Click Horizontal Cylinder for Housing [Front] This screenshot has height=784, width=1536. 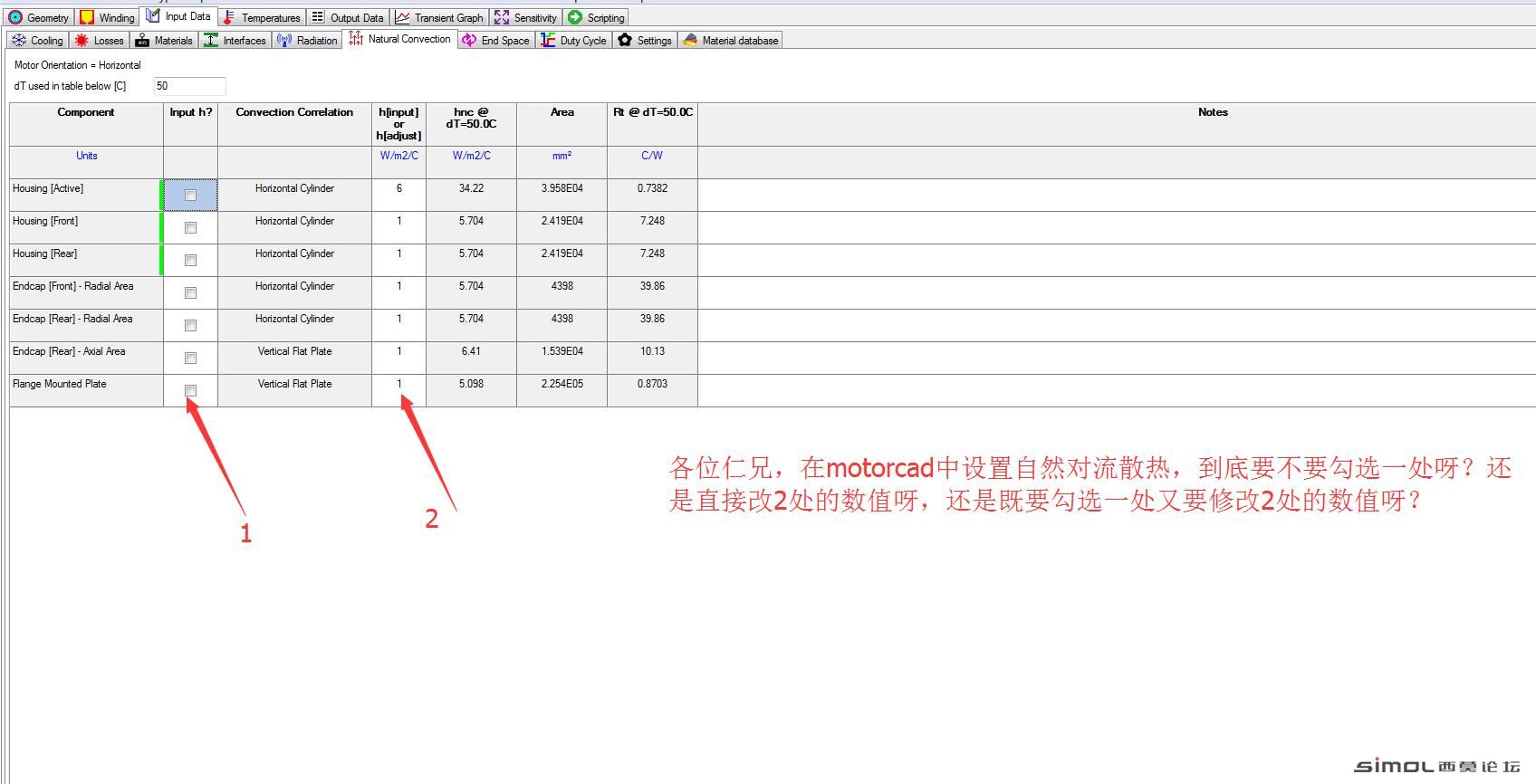point(294,221)
